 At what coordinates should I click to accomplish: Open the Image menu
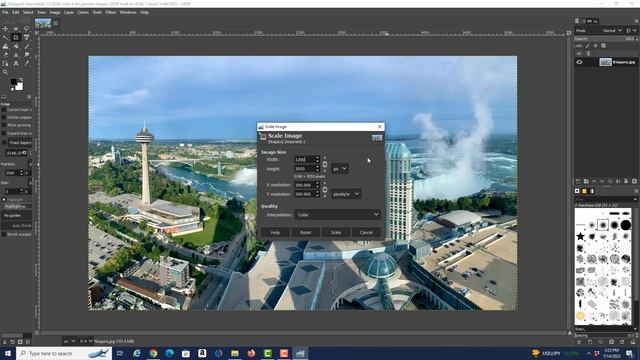[55, 12]
